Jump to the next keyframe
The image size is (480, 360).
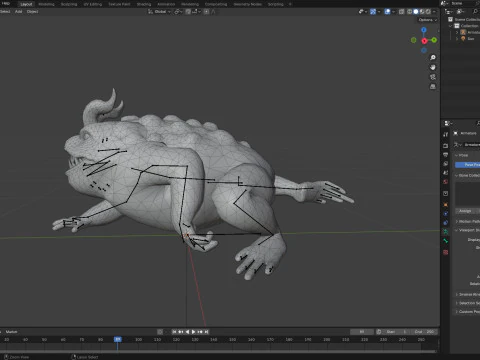pyautogui.click(x=200, y=332)
